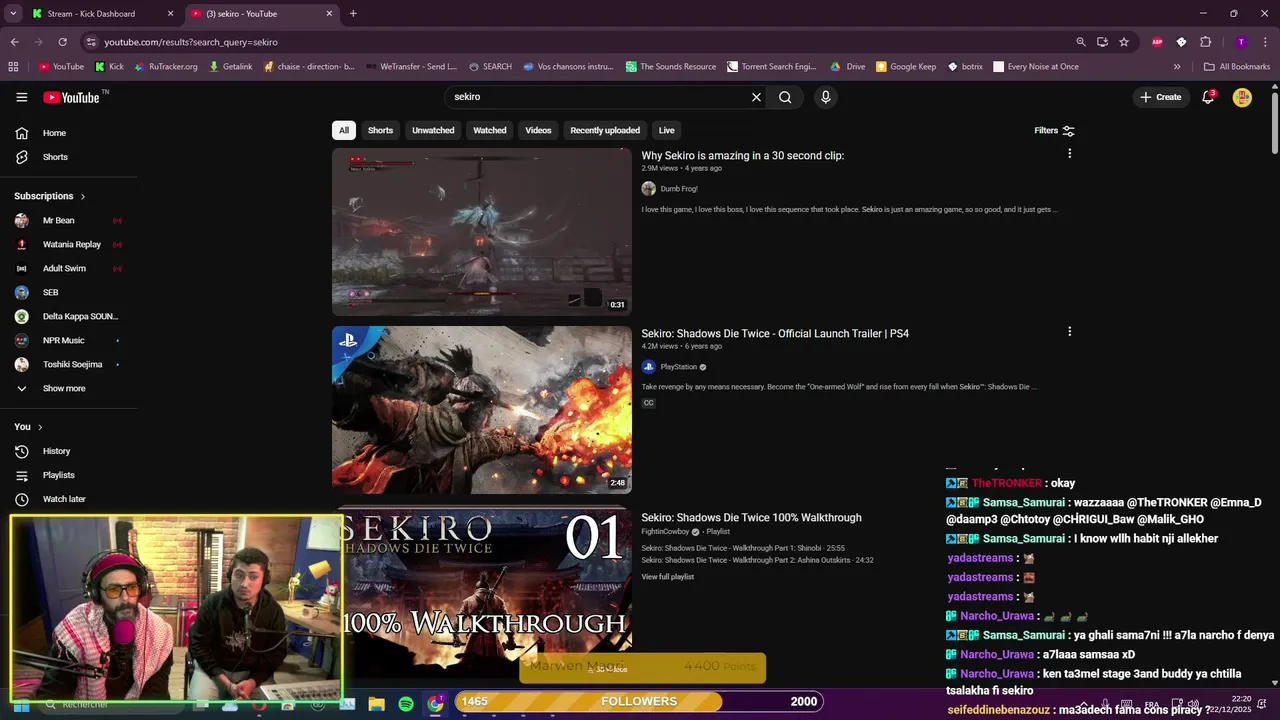Open the YouTube guide hamburger menu

pyautogui.click(x=21, y=97)
